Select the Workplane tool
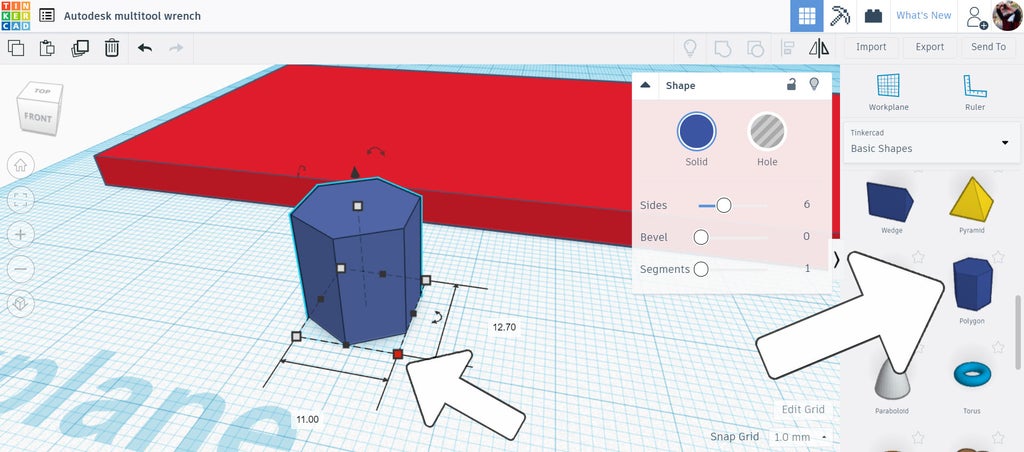 click(888, 92)
